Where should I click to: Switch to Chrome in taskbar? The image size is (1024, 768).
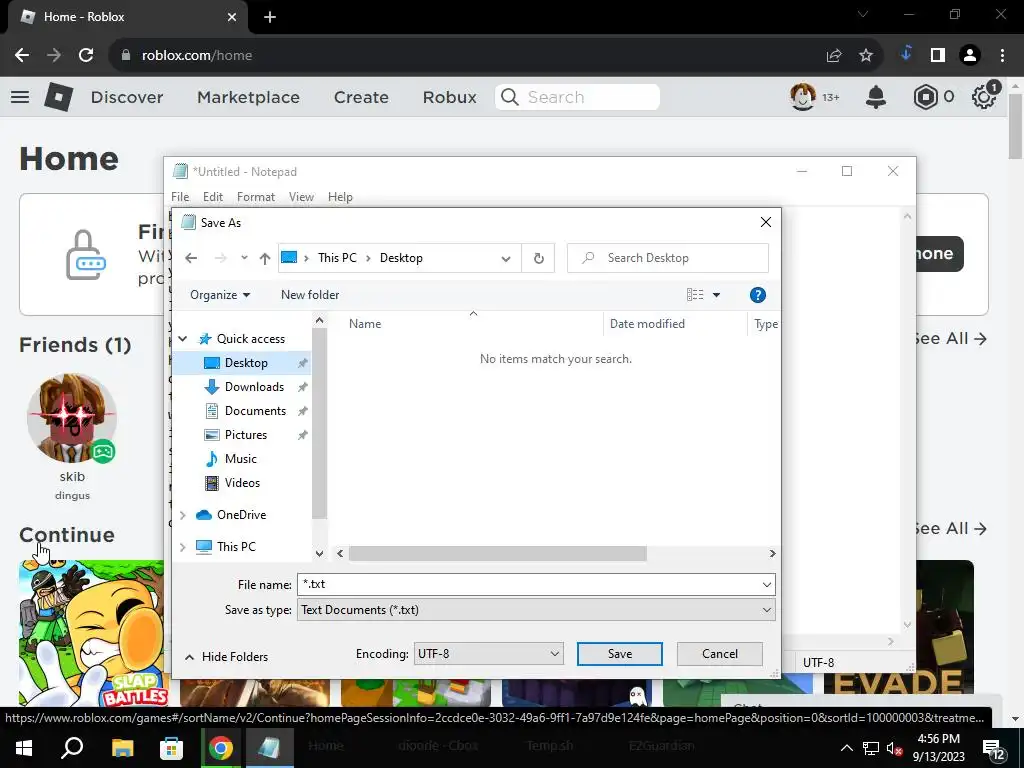(221, 747)
